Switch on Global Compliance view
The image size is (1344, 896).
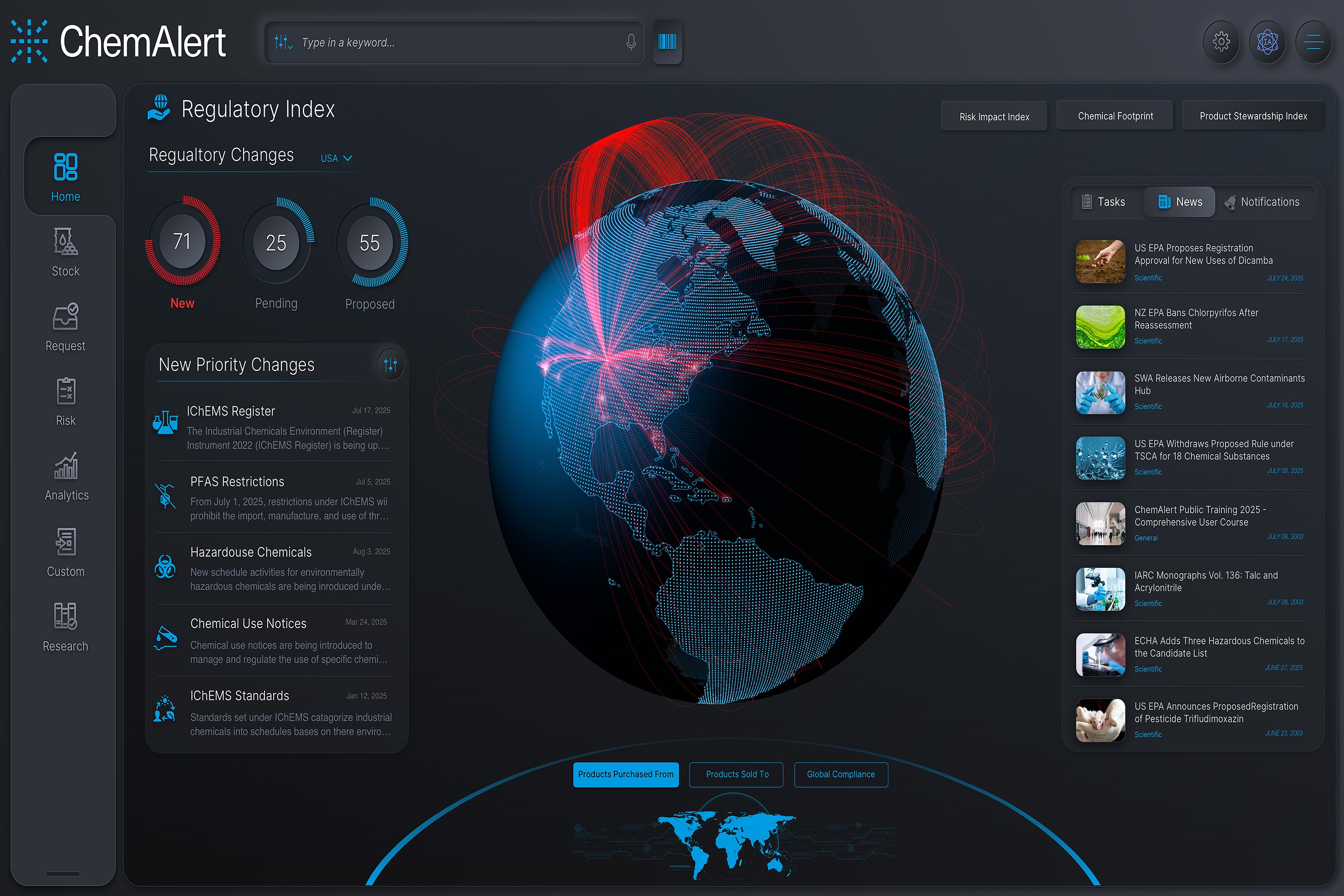click(840, 774)
